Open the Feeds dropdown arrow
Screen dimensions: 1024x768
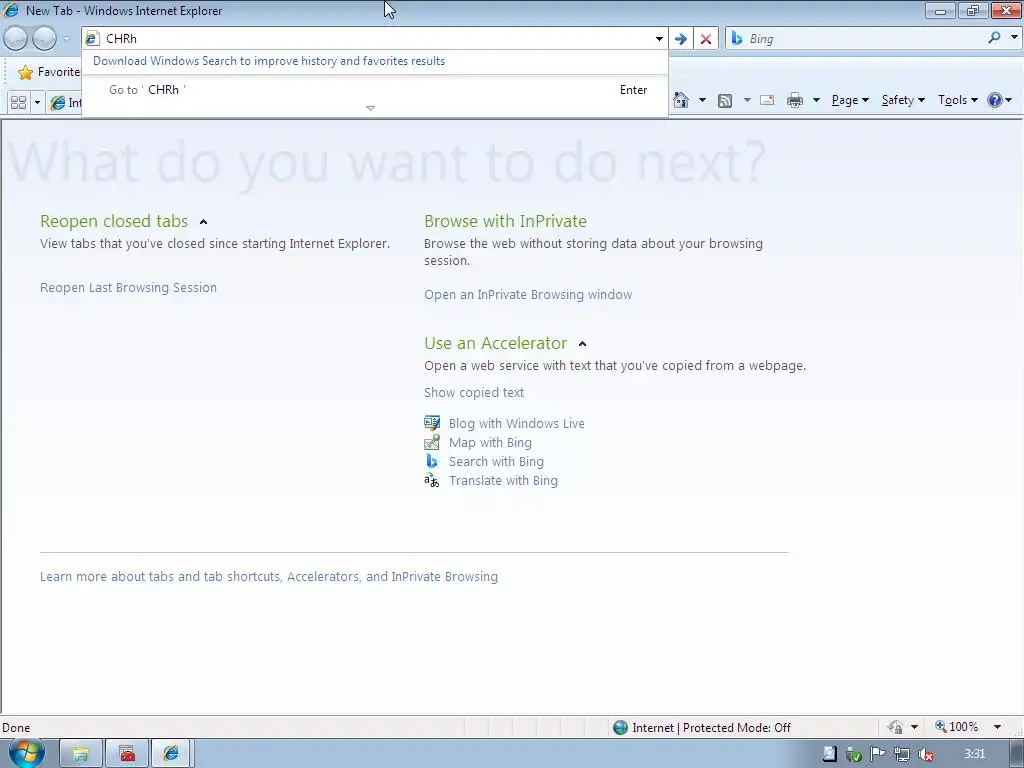point(747,100)
